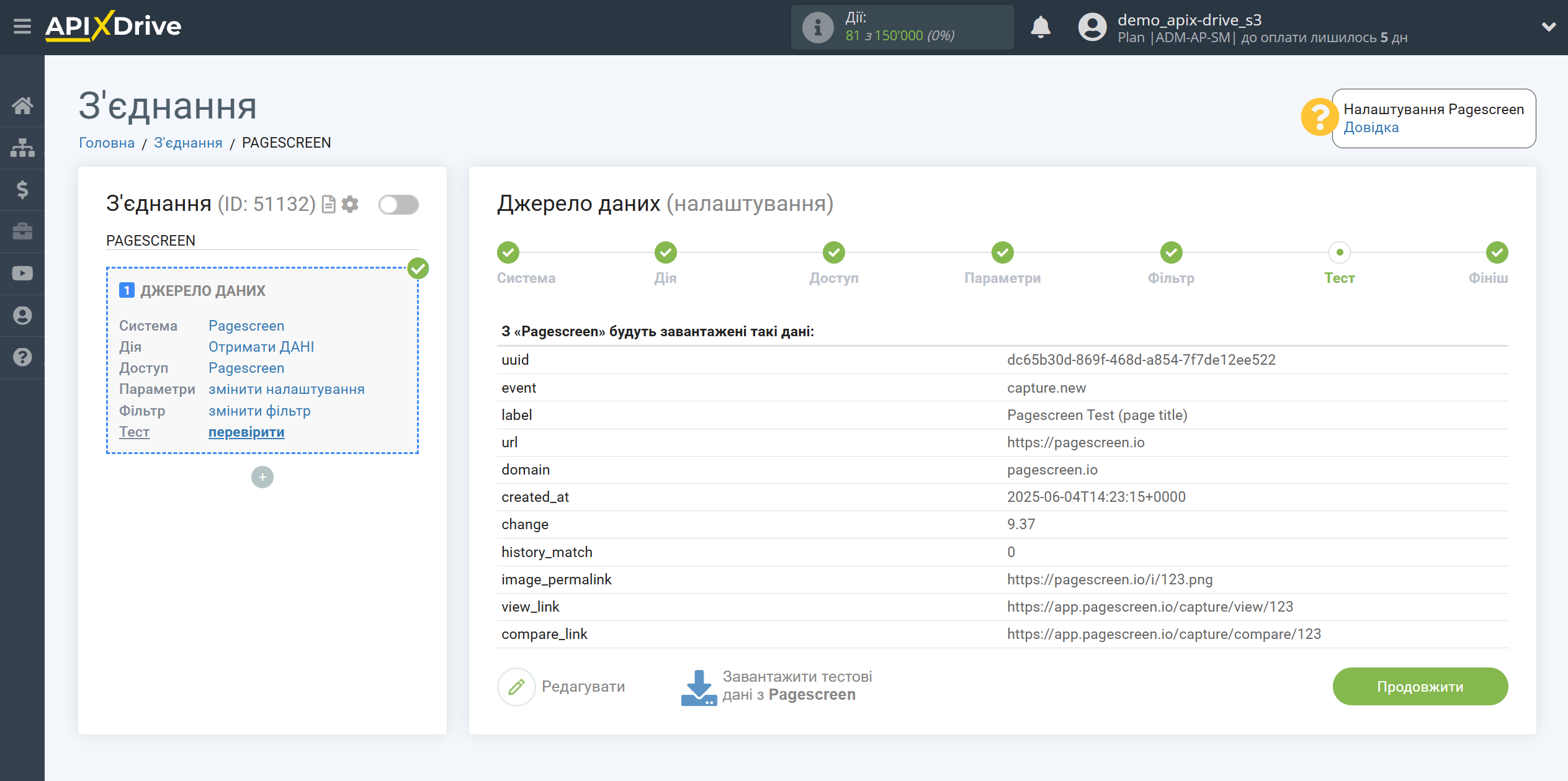Open the hamburger menu
The image size is (1568, 781).
[22, 26]
